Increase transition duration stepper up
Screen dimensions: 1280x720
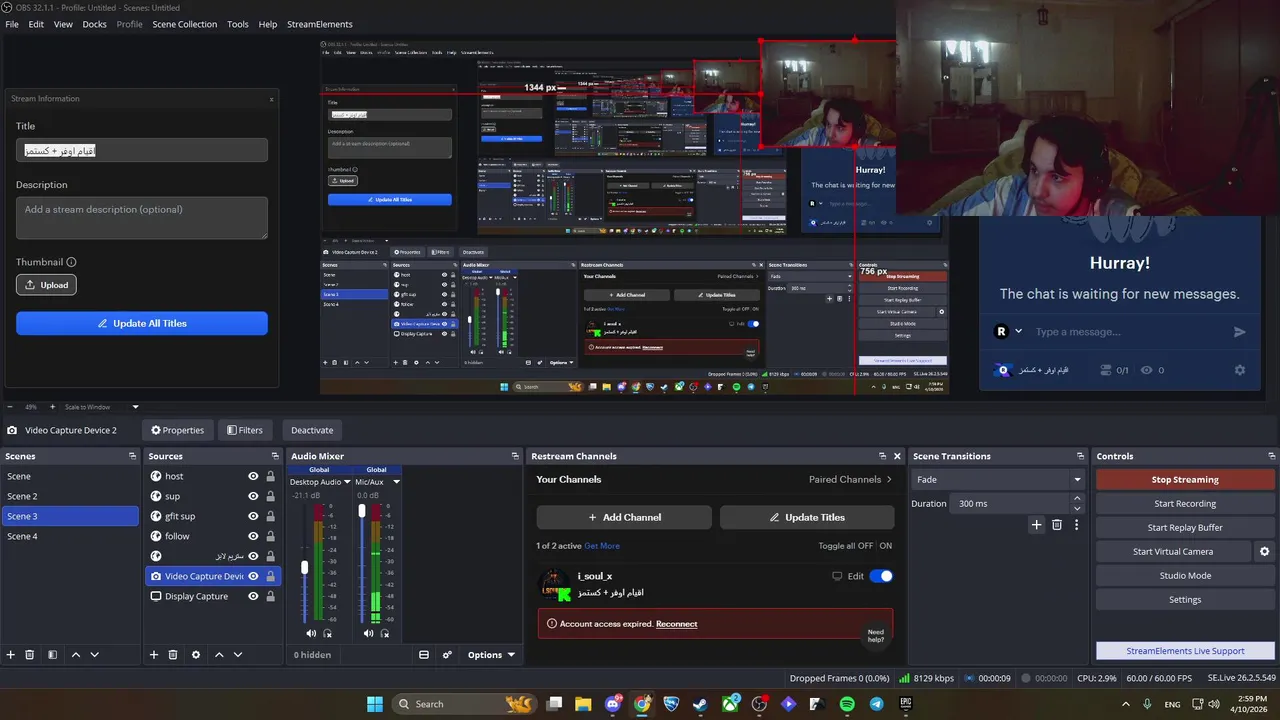coord(1077,500)
